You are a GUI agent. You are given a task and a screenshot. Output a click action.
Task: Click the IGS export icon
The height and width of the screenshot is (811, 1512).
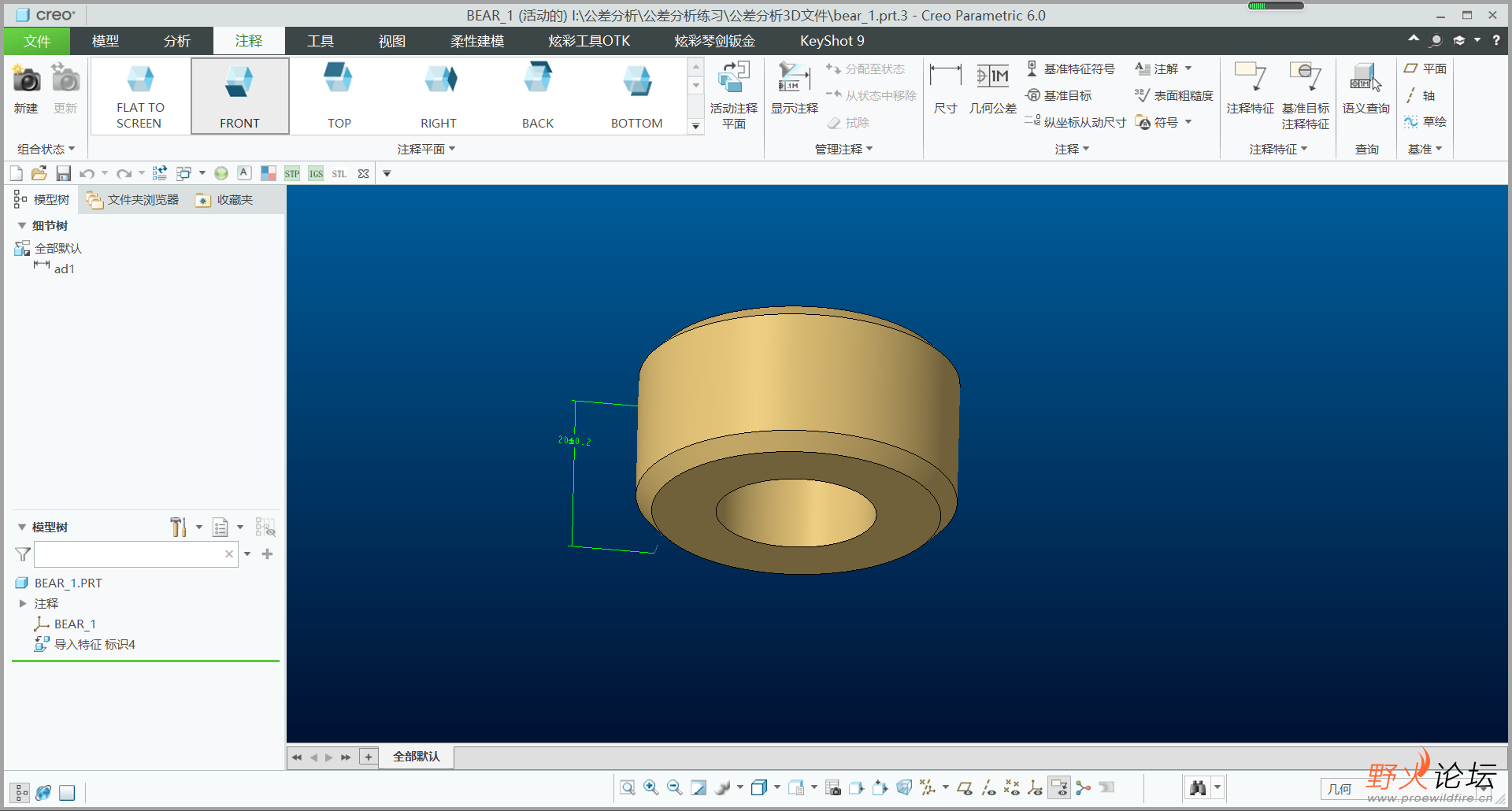point(316,173)
